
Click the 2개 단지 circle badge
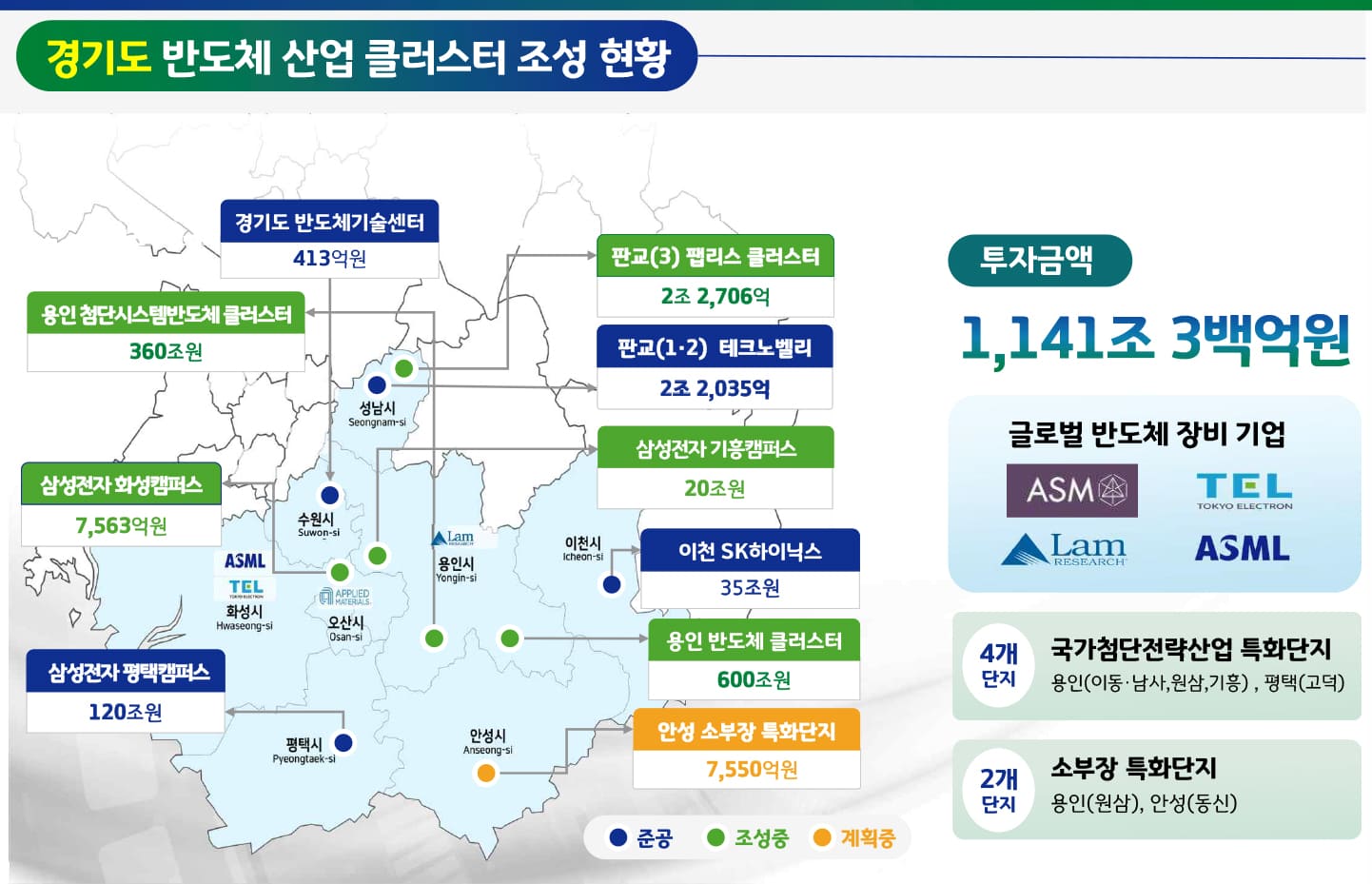[x=999, y=791]
